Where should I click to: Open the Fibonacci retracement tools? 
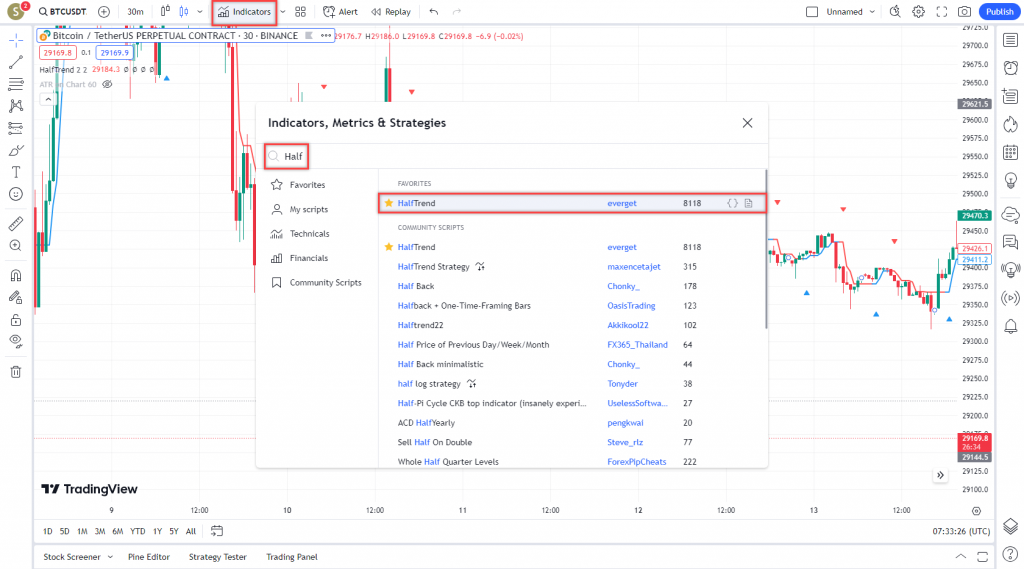pos(16,84)
